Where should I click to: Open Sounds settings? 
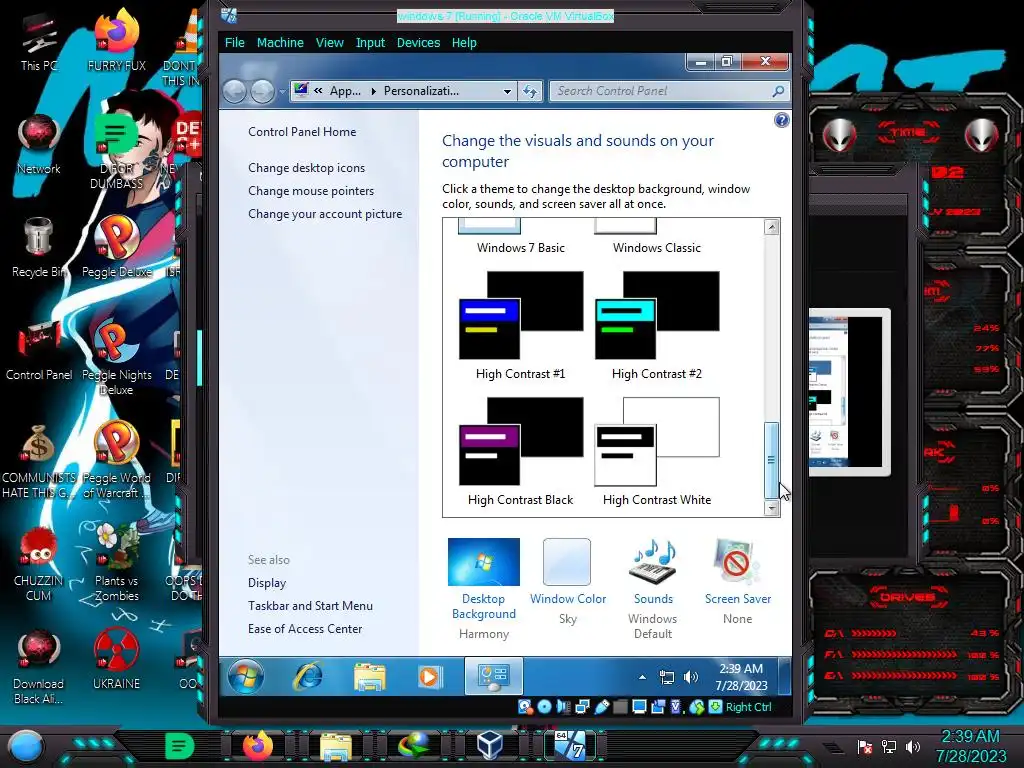click(652, 588)
